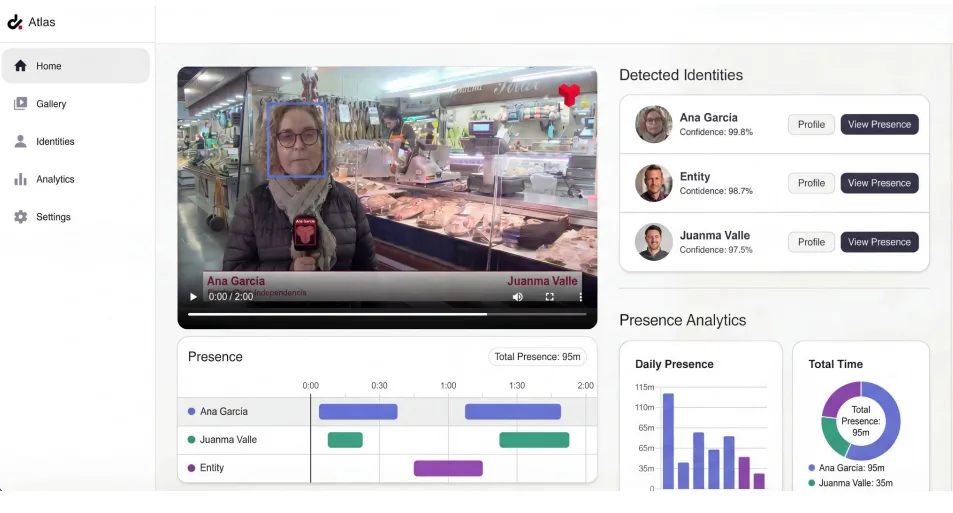Open Profile for Entity

click(811, 183)
